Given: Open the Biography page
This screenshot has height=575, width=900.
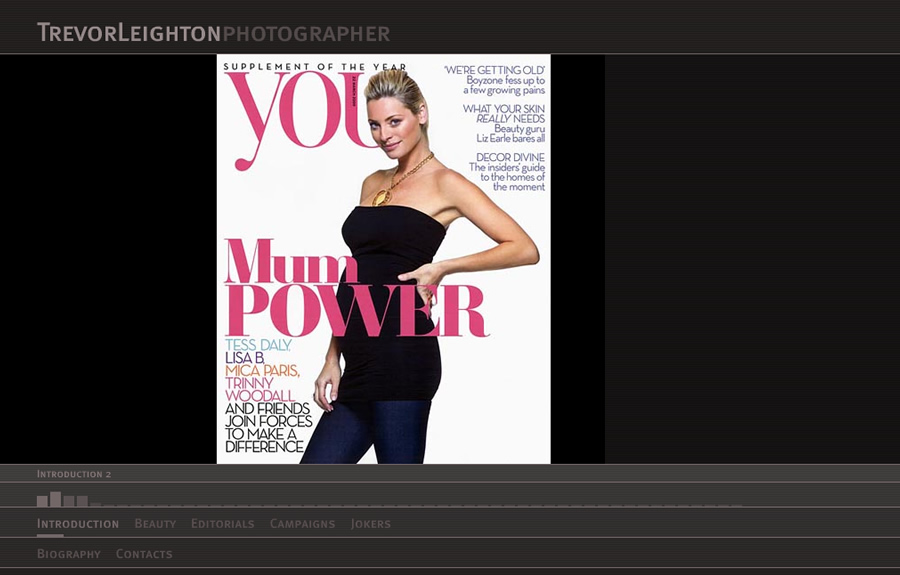Looking at the screenshot, I should (68, 554).
